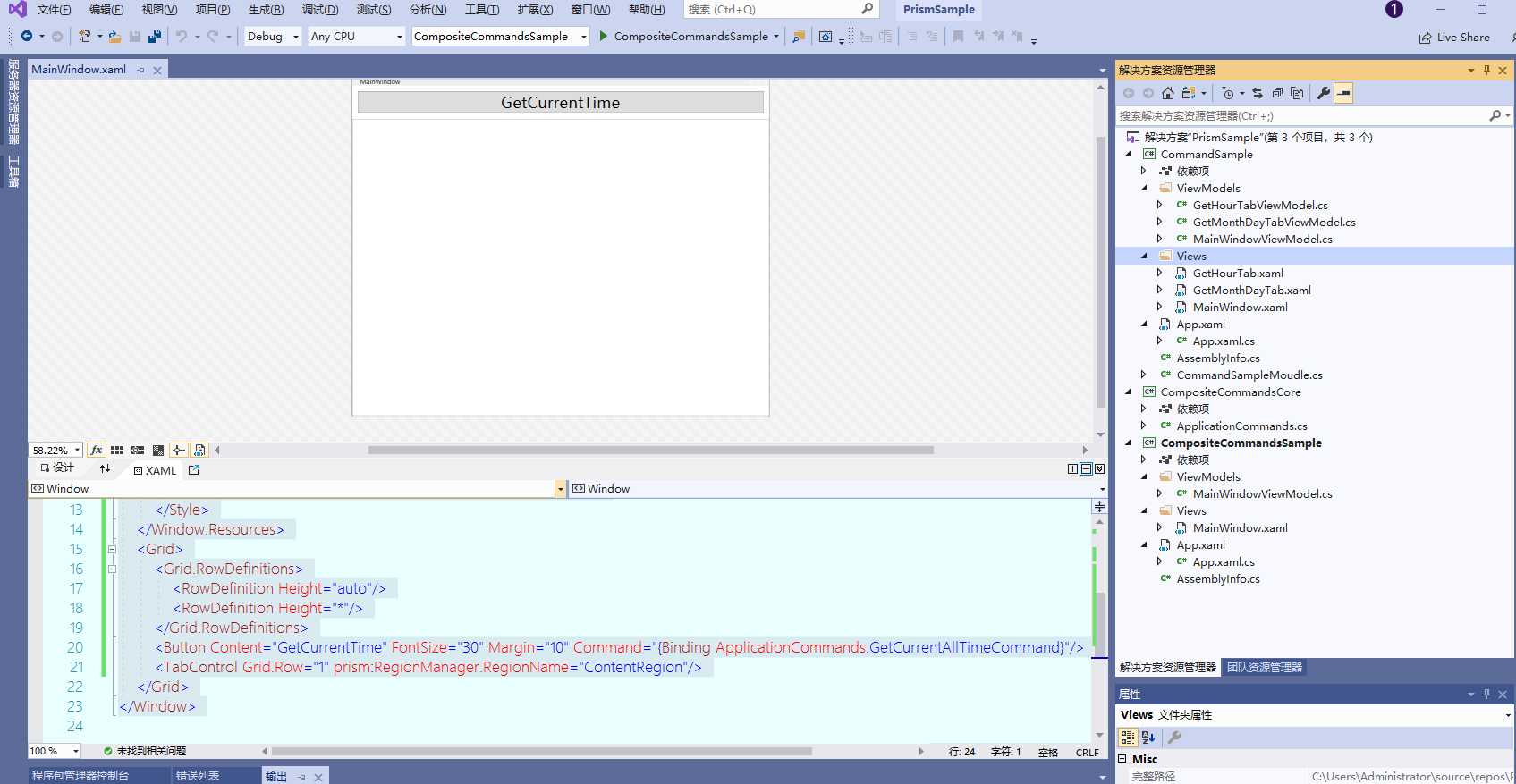Toggle the grid display icon in designer
The height and width of the screenshot is (784, 1516).
tap(117, 450)
